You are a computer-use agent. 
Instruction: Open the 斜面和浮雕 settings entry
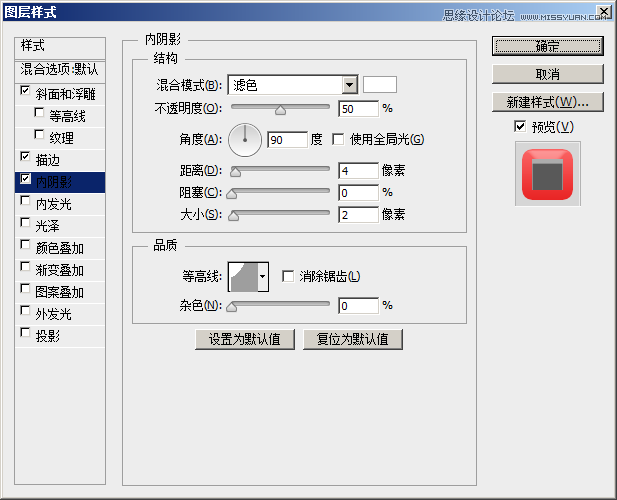pyautogui.click(x=65, y=94)
